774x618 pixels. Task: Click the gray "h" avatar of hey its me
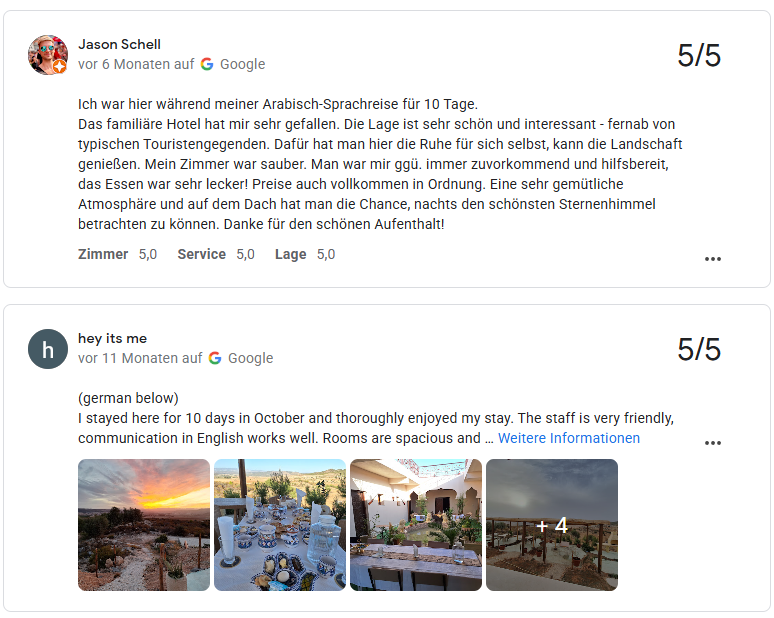47,349
